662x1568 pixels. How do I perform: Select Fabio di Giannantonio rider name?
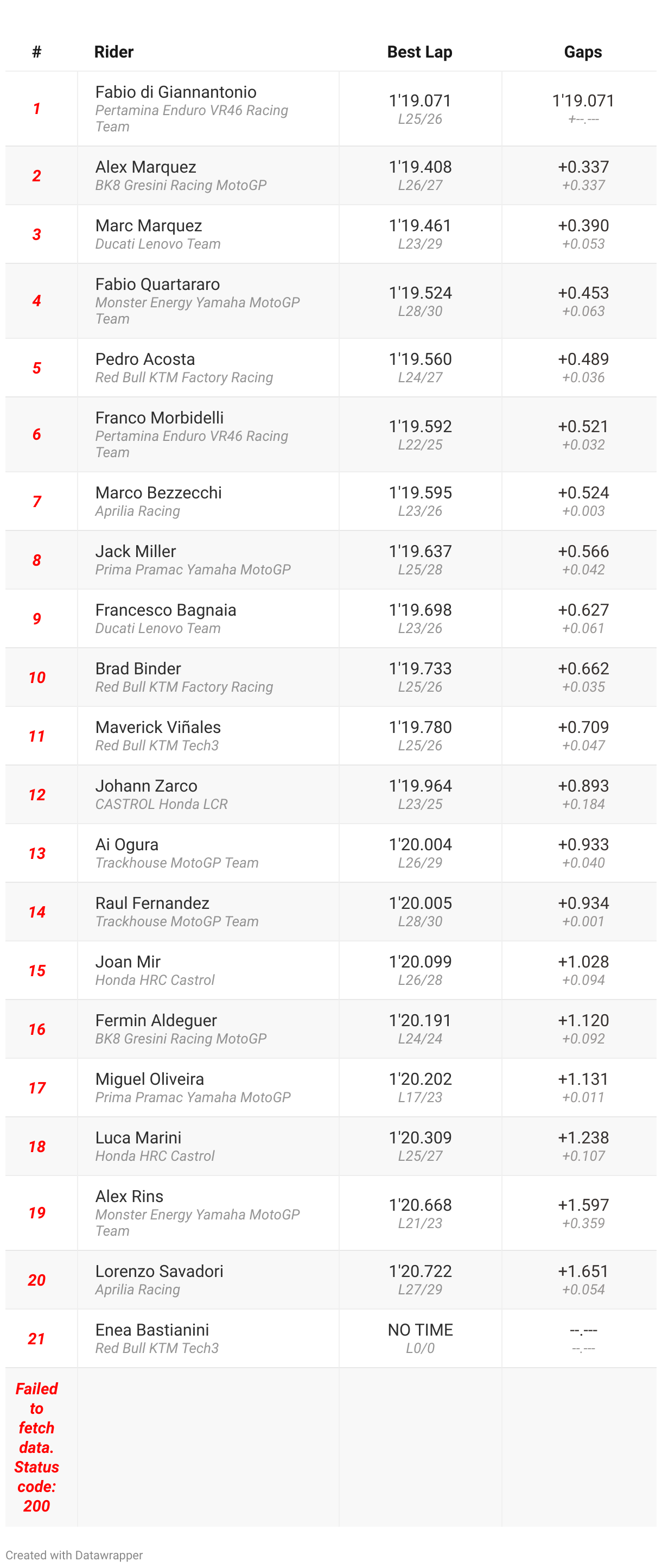176,92
